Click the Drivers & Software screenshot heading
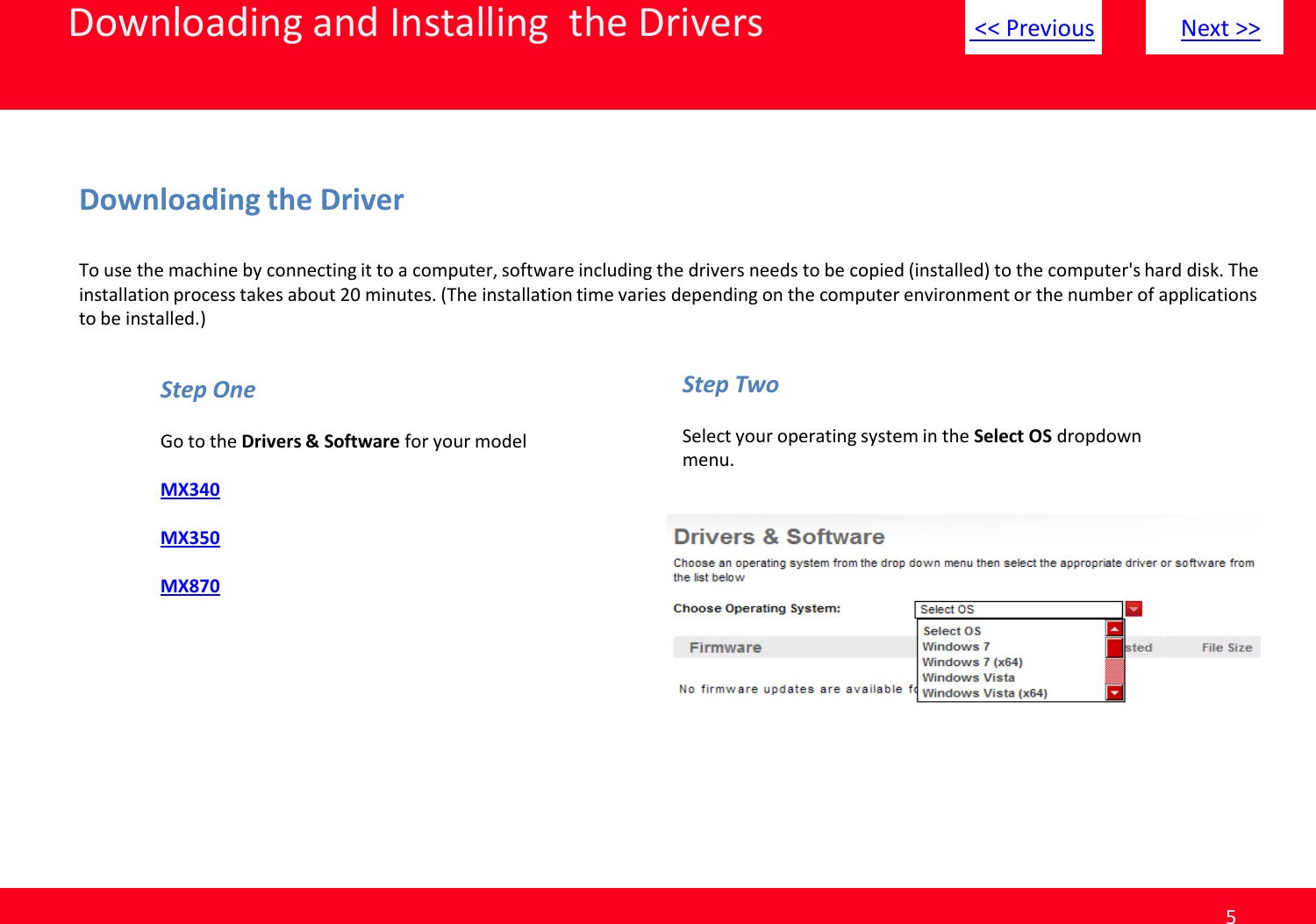 [x=779, y=537]
